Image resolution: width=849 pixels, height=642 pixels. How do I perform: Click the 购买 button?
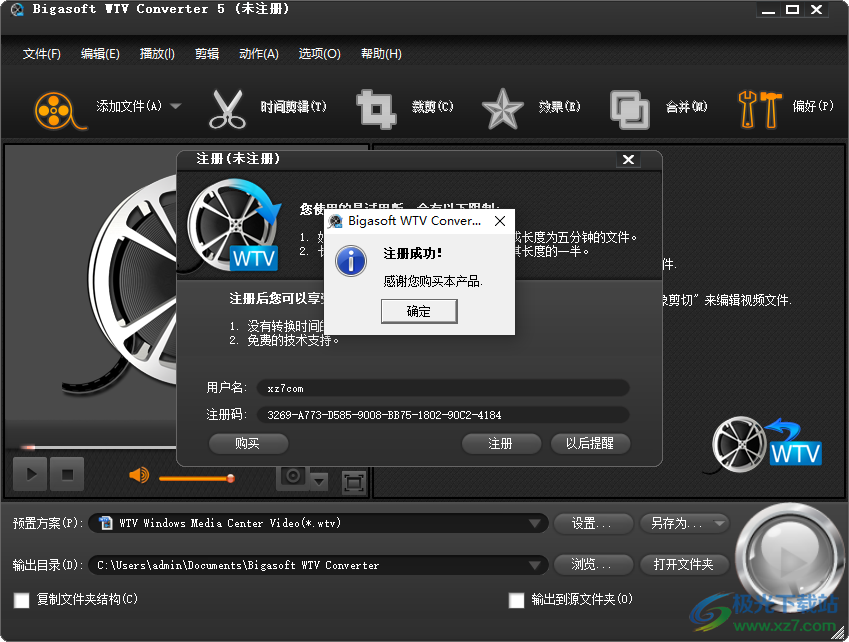(x=248, y=443)
